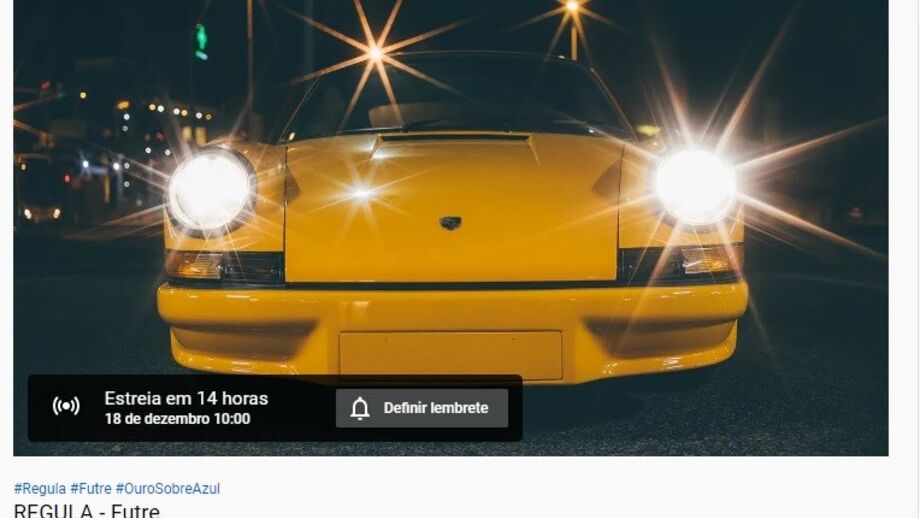
Task: Click the right orange turn signal lamp
Action: click(706, 261)
